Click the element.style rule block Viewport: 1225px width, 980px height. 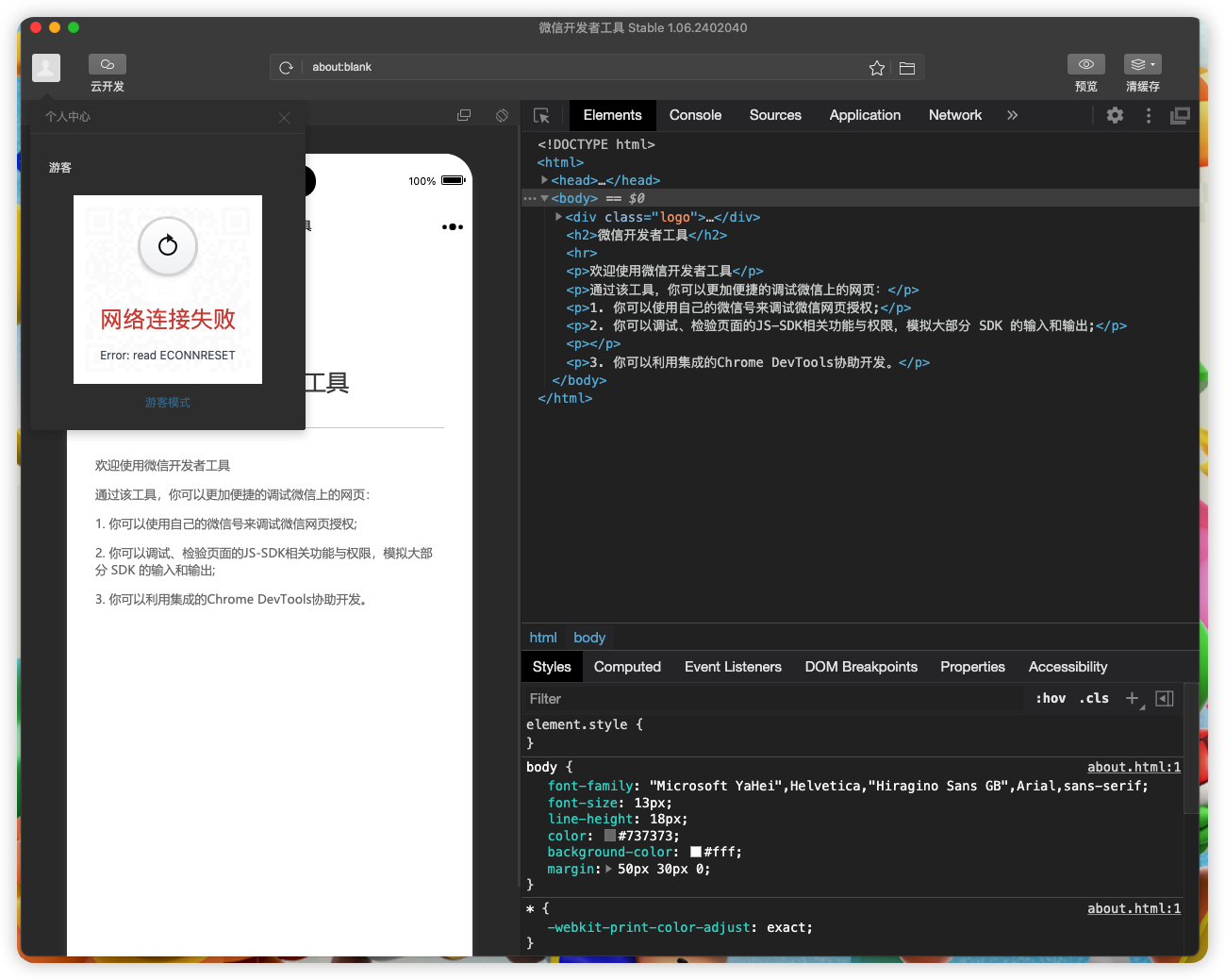(x=853, y=734)
